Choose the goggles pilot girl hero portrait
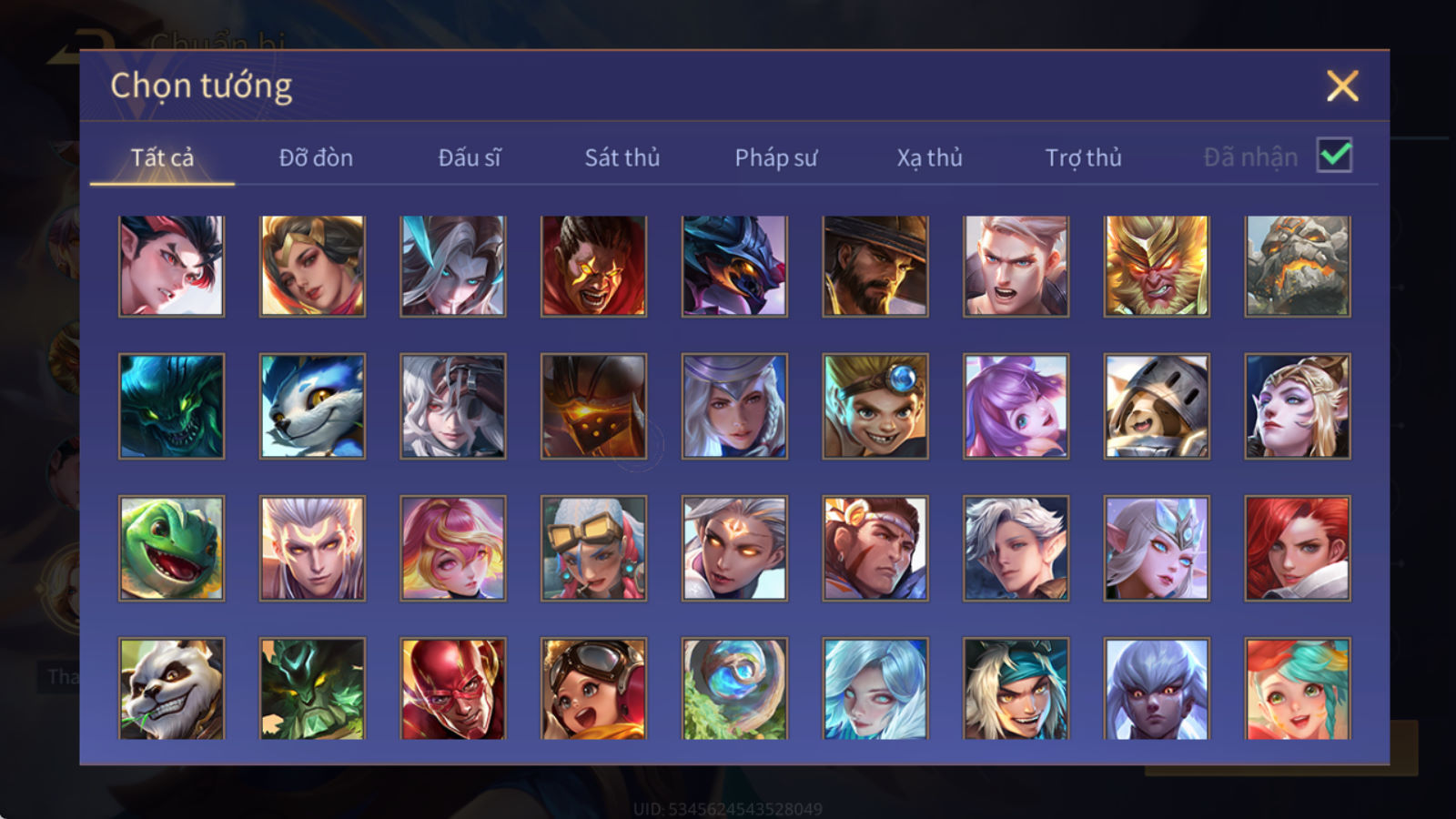 point(593,689)
